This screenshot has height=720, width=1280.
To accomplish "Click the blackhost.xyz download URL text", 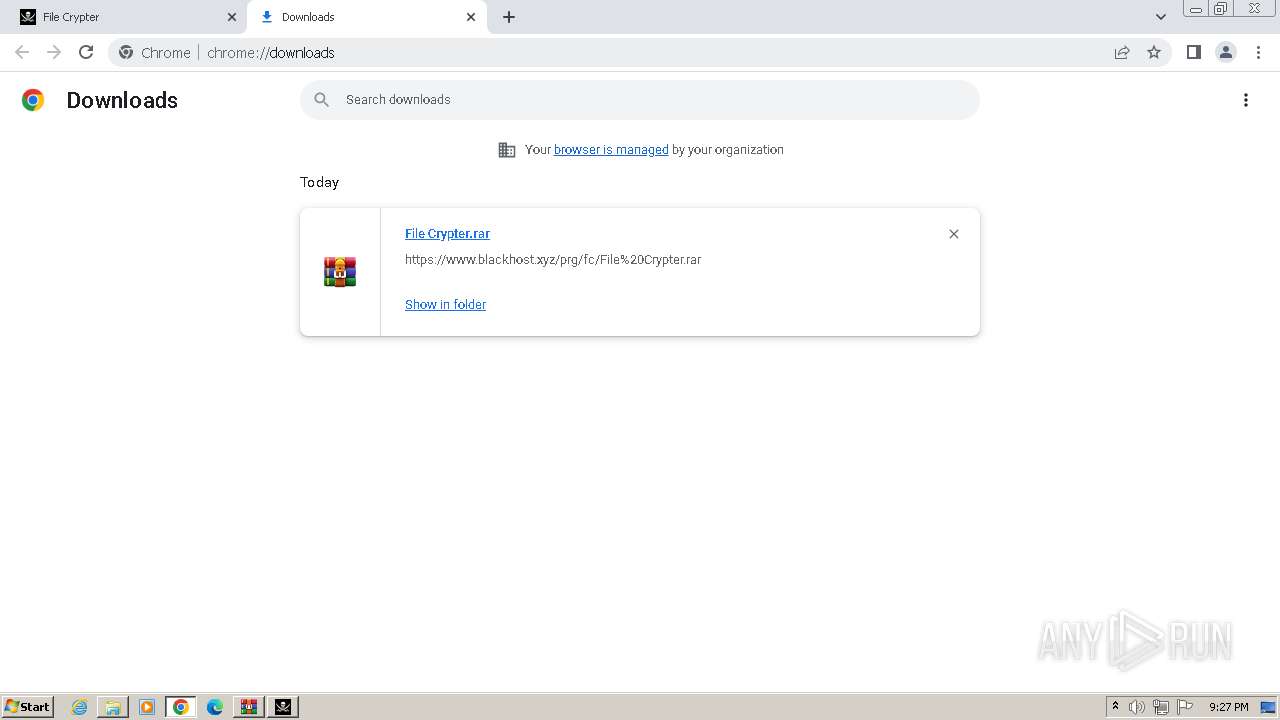I will pos(553,260).
